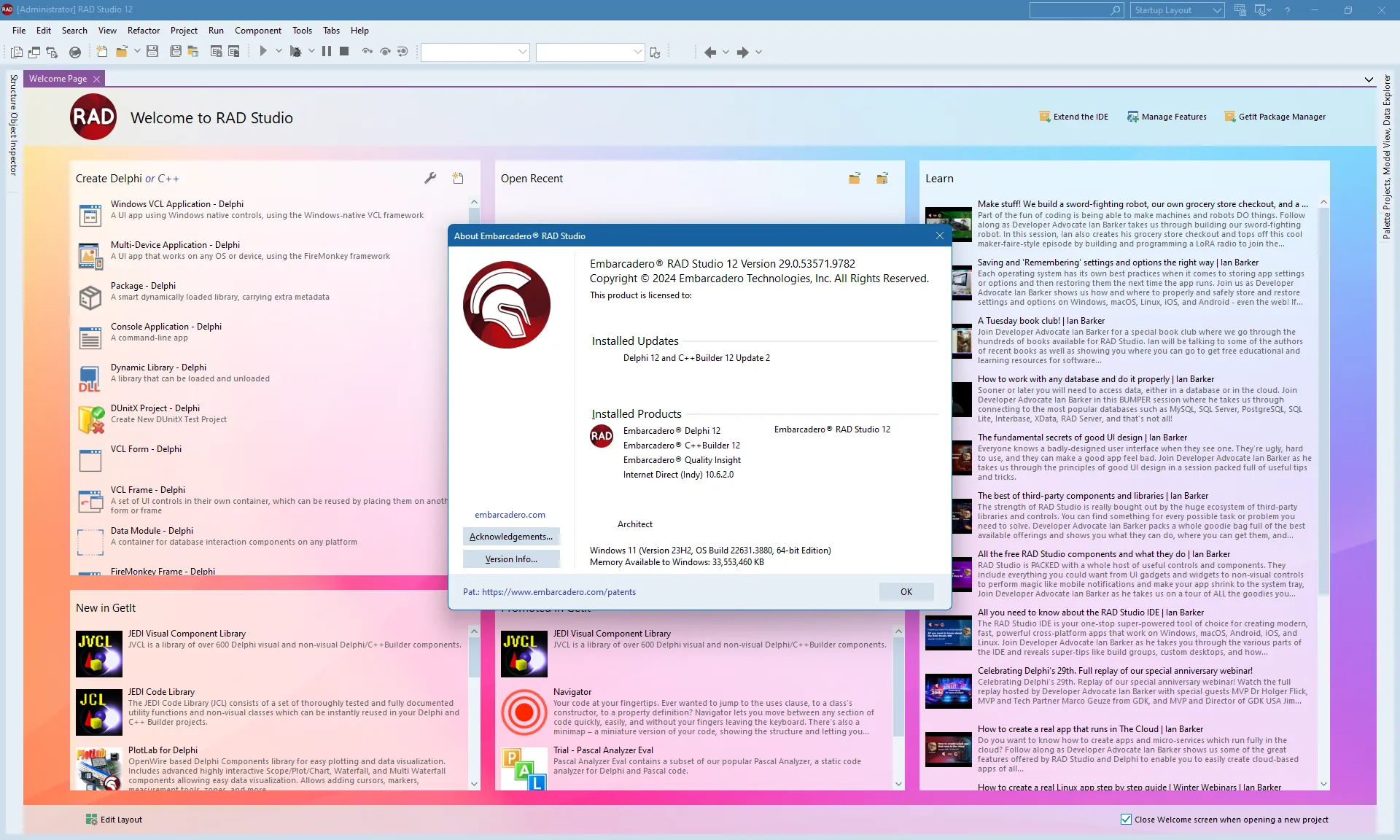Click the Run Without Debugging bug icon
The height and width of the screenshot is (840, 1400).
(x=295, y=52)
